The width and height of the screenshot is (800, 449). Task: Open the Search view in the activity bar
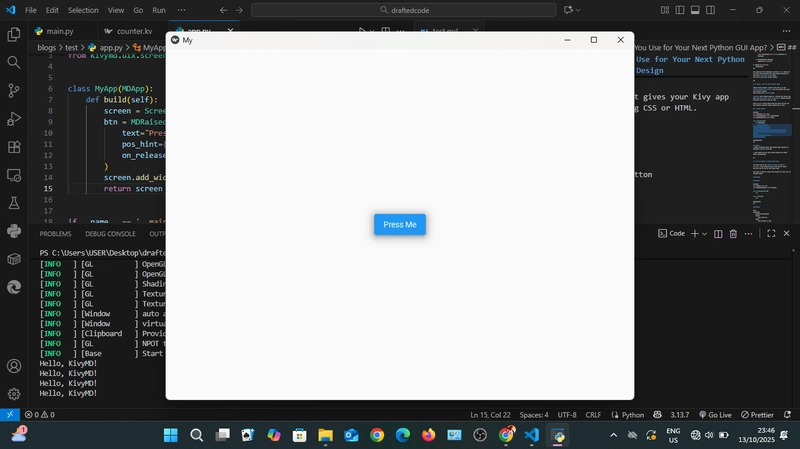[14, 62]
